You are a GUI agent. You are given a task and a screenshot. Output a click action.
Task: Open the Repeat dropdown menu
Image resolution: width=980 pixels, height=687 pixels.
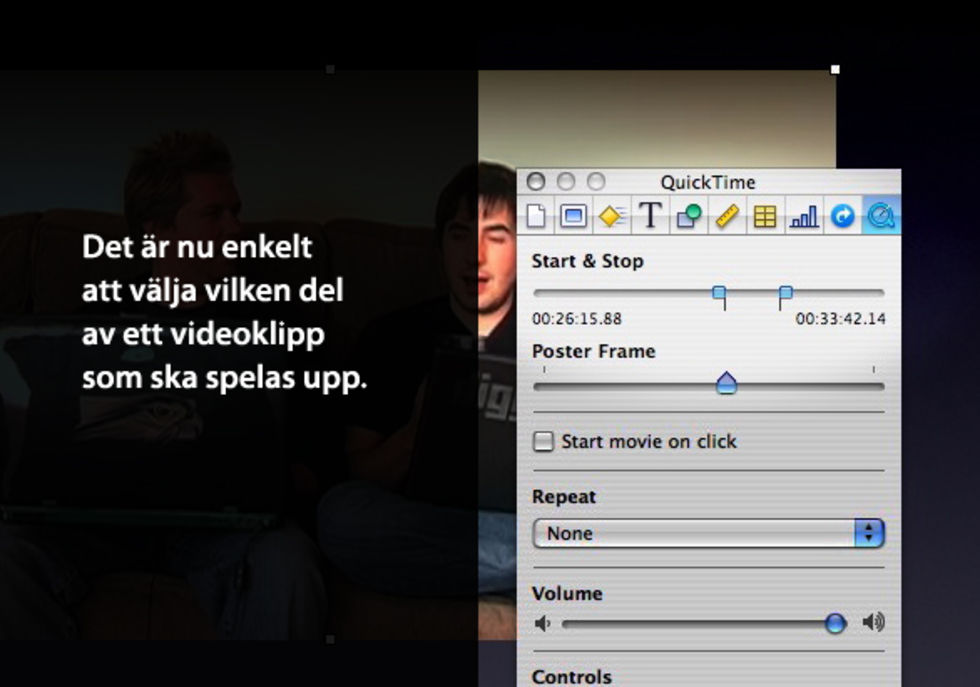[708, 533]
